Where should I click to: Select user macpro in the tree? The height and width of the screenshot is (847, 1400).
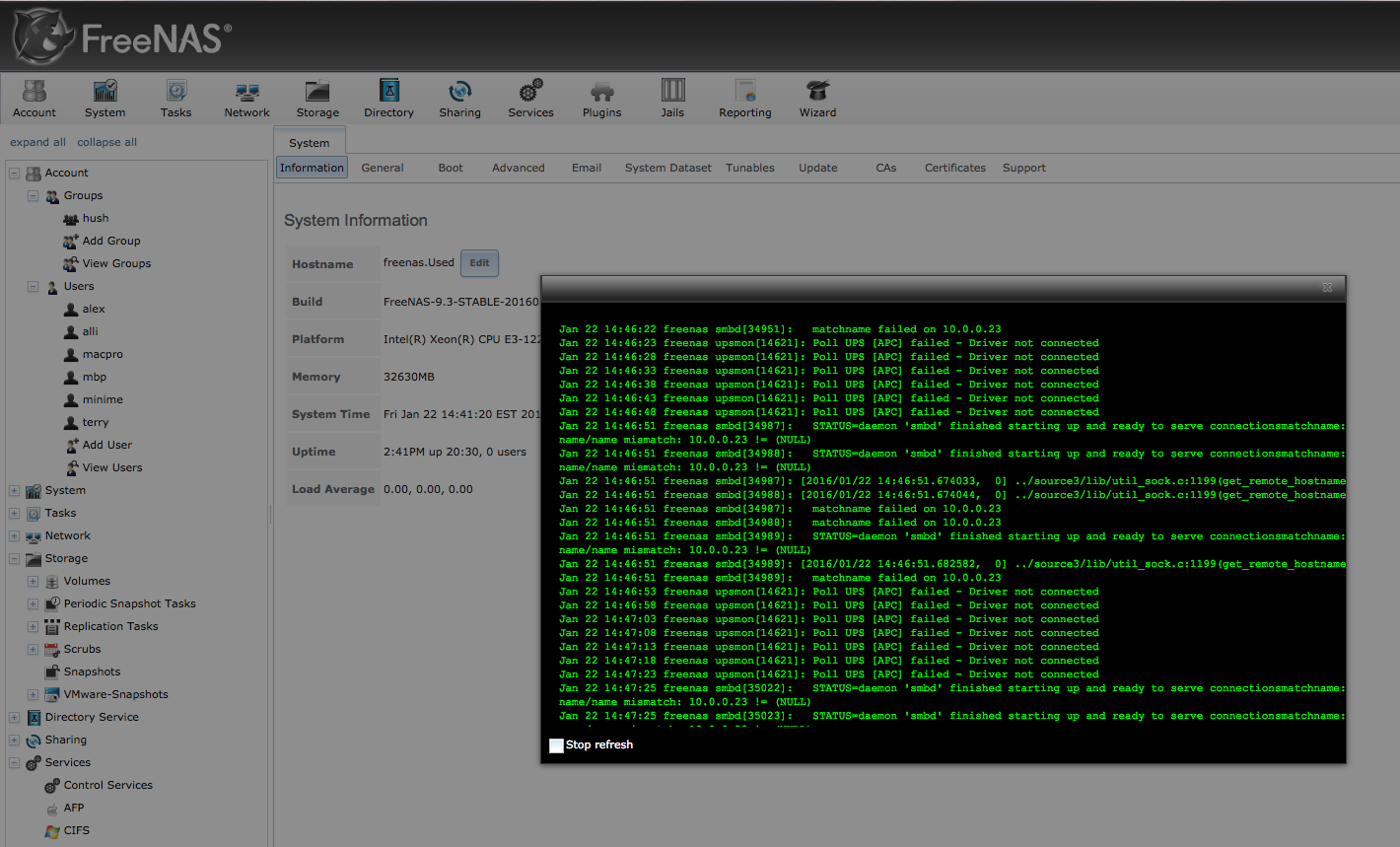point(103,354)
